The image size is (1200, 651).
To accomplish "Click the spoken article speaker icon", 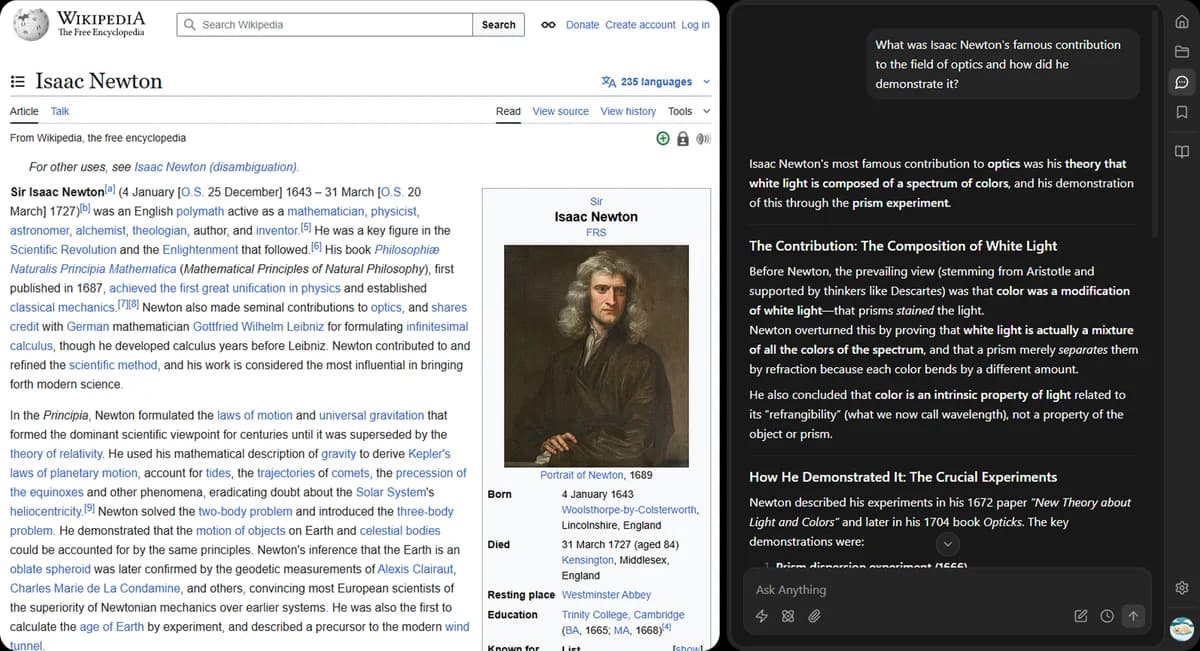I will [703, 138].
